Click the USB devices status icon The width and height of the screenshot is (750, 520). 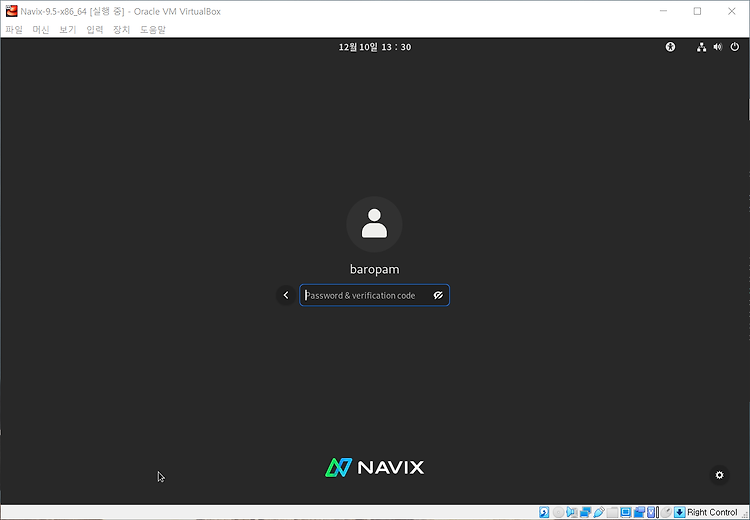(599, 512)
